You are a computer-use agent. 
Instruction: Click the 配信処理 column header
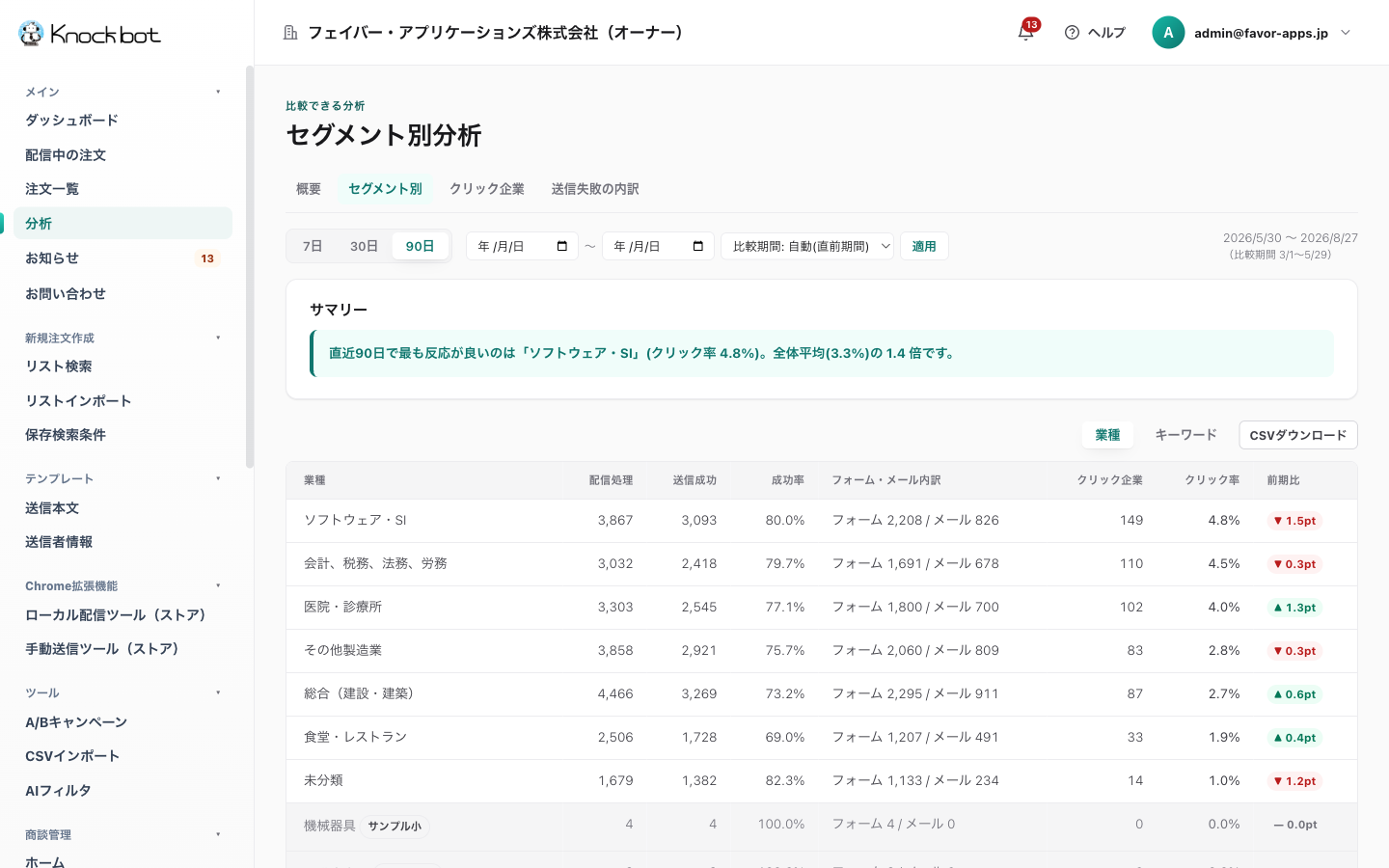pos(611,480)
